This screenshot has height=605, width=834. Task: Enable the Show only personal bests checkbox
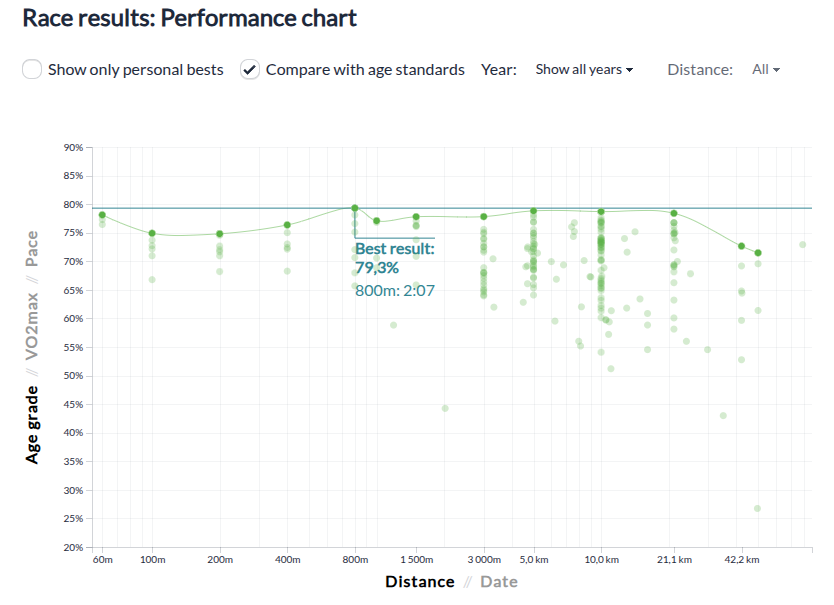tap(32, 70)
